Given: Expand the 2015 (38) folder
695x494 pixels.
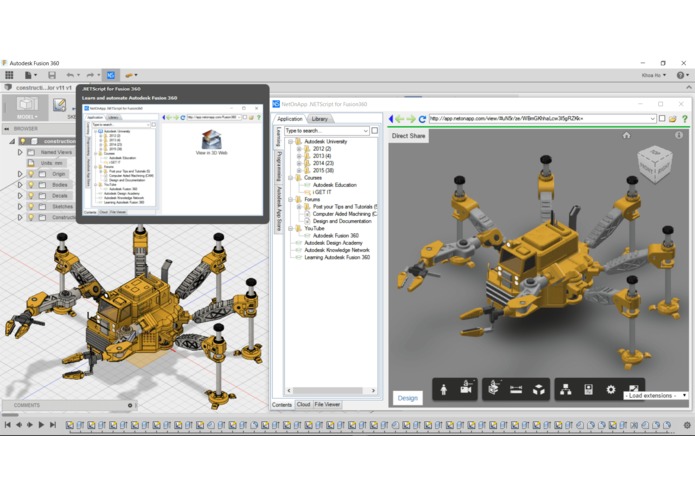Looking at the screenshot, I should (x=299, y=171).
